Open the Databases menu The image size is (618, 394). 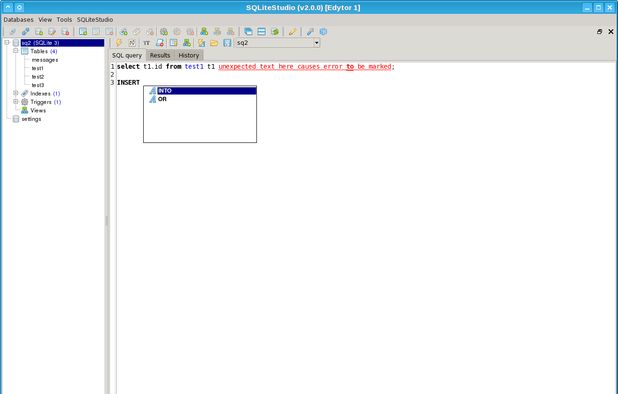pos(19,19)
